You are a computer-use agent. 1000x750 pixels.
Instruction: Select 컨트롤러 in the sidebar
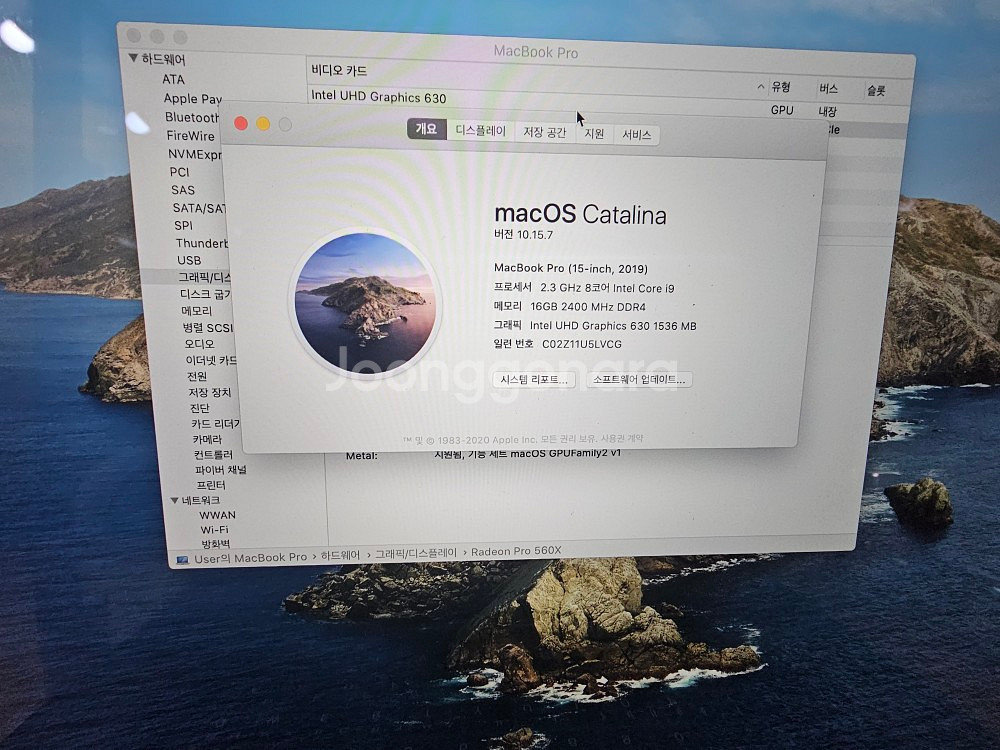point(214,455)
